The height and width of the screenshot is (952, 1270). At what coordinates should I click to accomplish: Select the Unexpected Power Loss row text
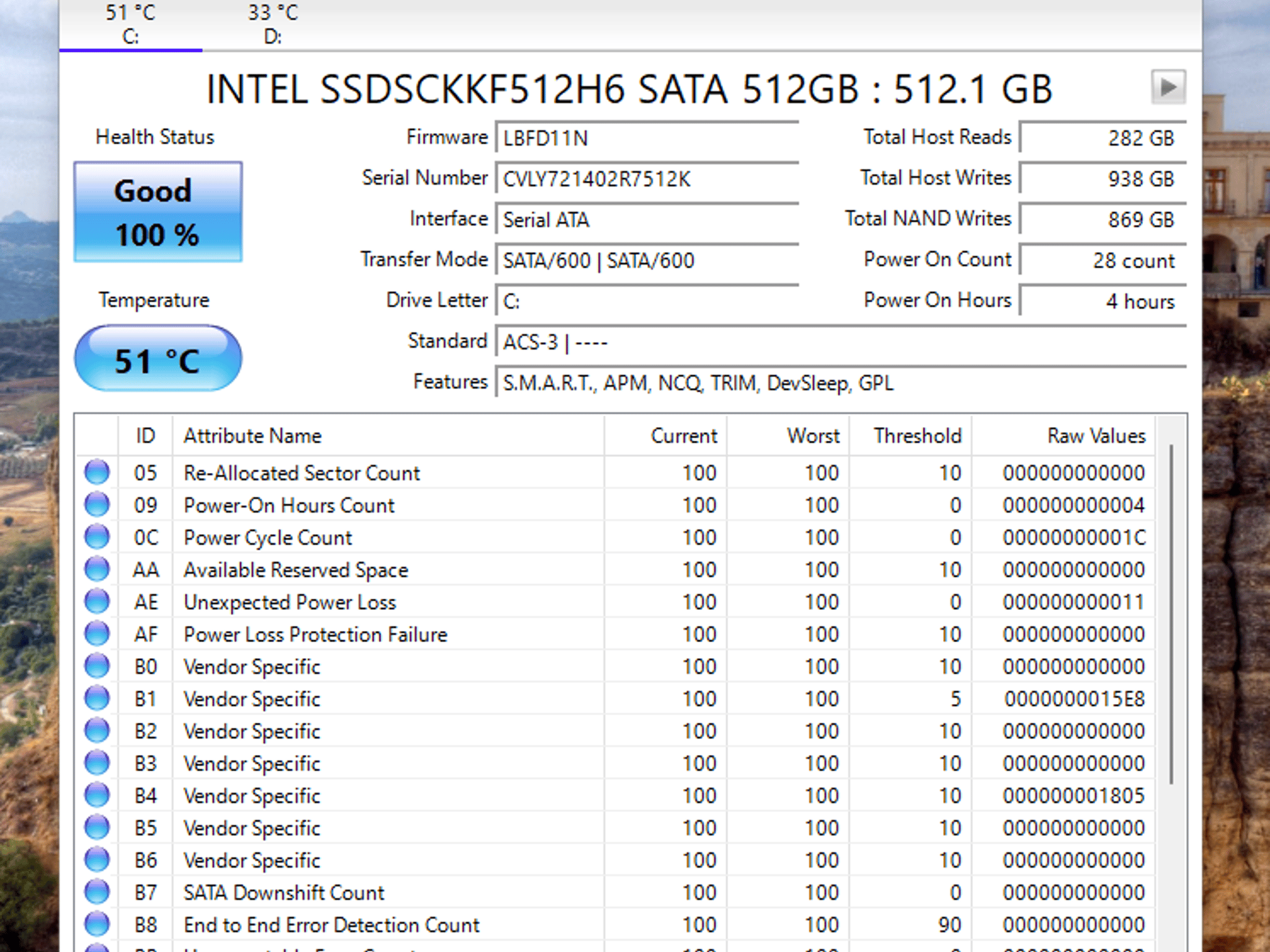click(x=290, y=602)
